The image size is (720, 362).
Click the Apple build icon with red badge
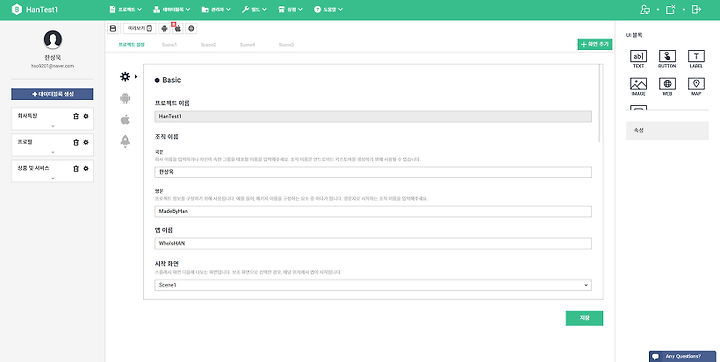pos(178,28)
